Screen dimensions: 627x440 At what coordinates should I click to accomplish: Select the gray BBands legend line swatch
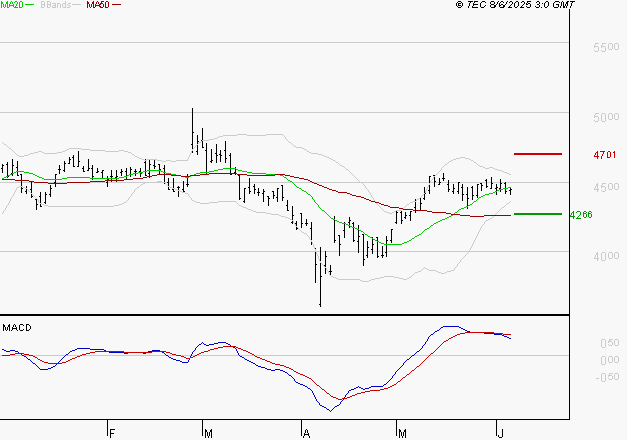click(76, 6)
